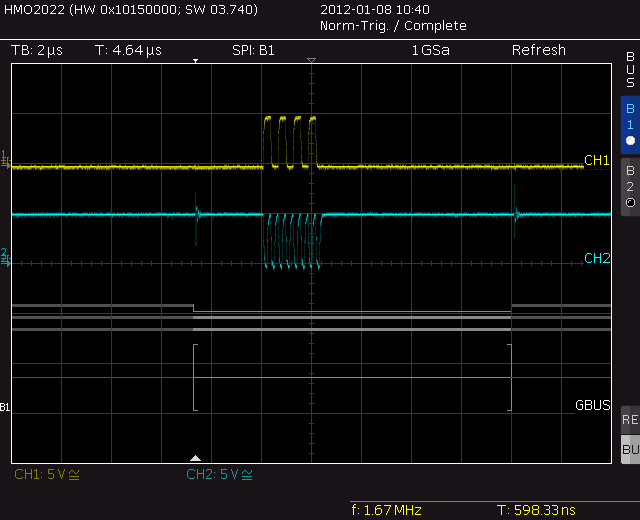Click the BU softkey on right panel
640x520 pixels.
629,450
